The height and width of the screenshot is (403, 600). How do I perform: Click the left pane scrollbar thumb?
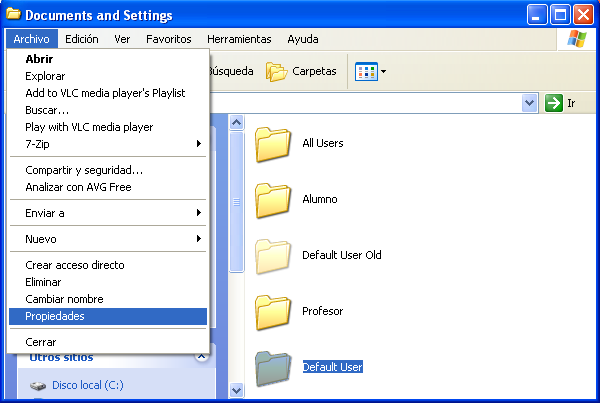(237, 200)
